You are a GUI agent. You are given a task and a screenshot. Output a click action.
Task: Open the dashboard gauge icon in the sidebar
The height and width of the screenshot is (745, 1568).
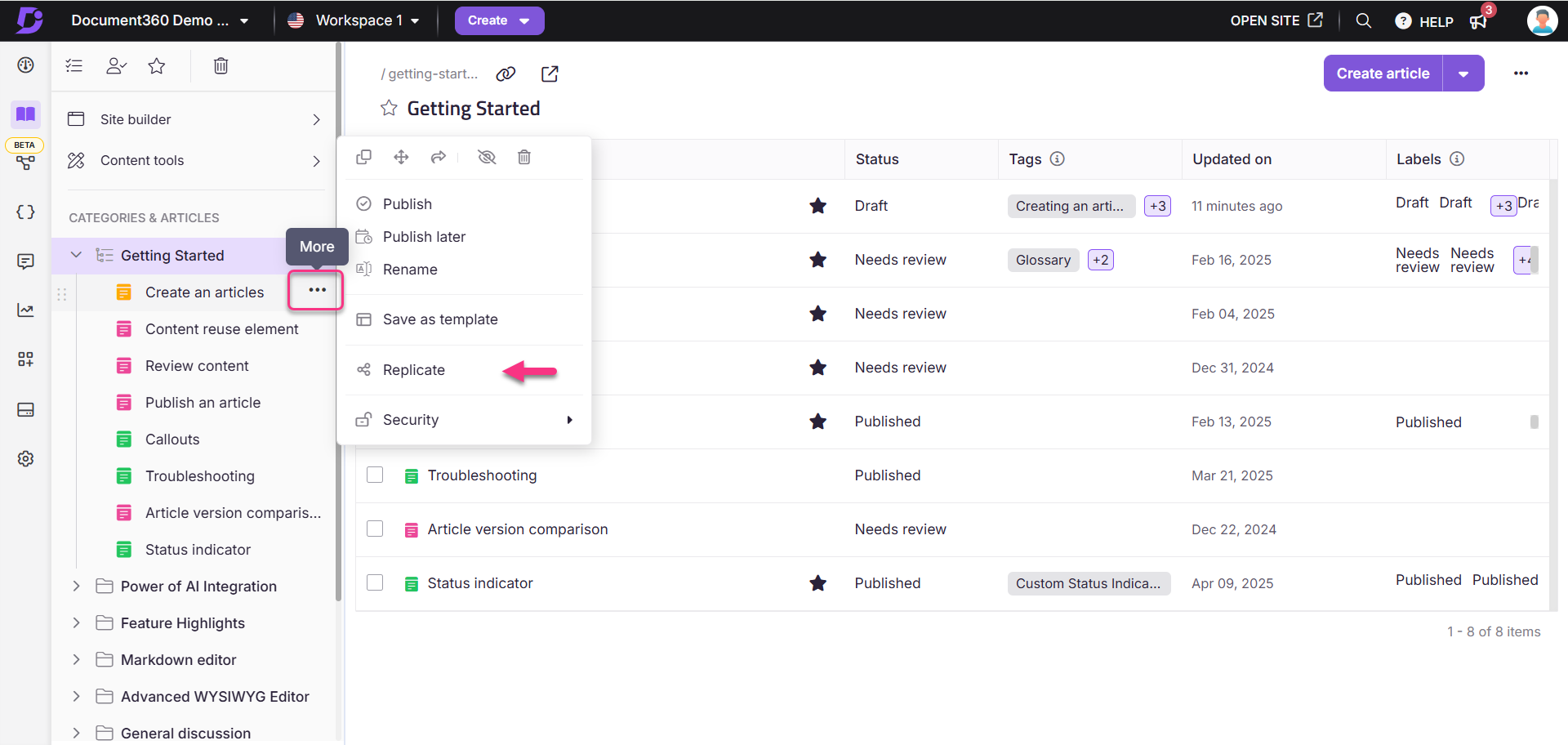click(25, 65)
